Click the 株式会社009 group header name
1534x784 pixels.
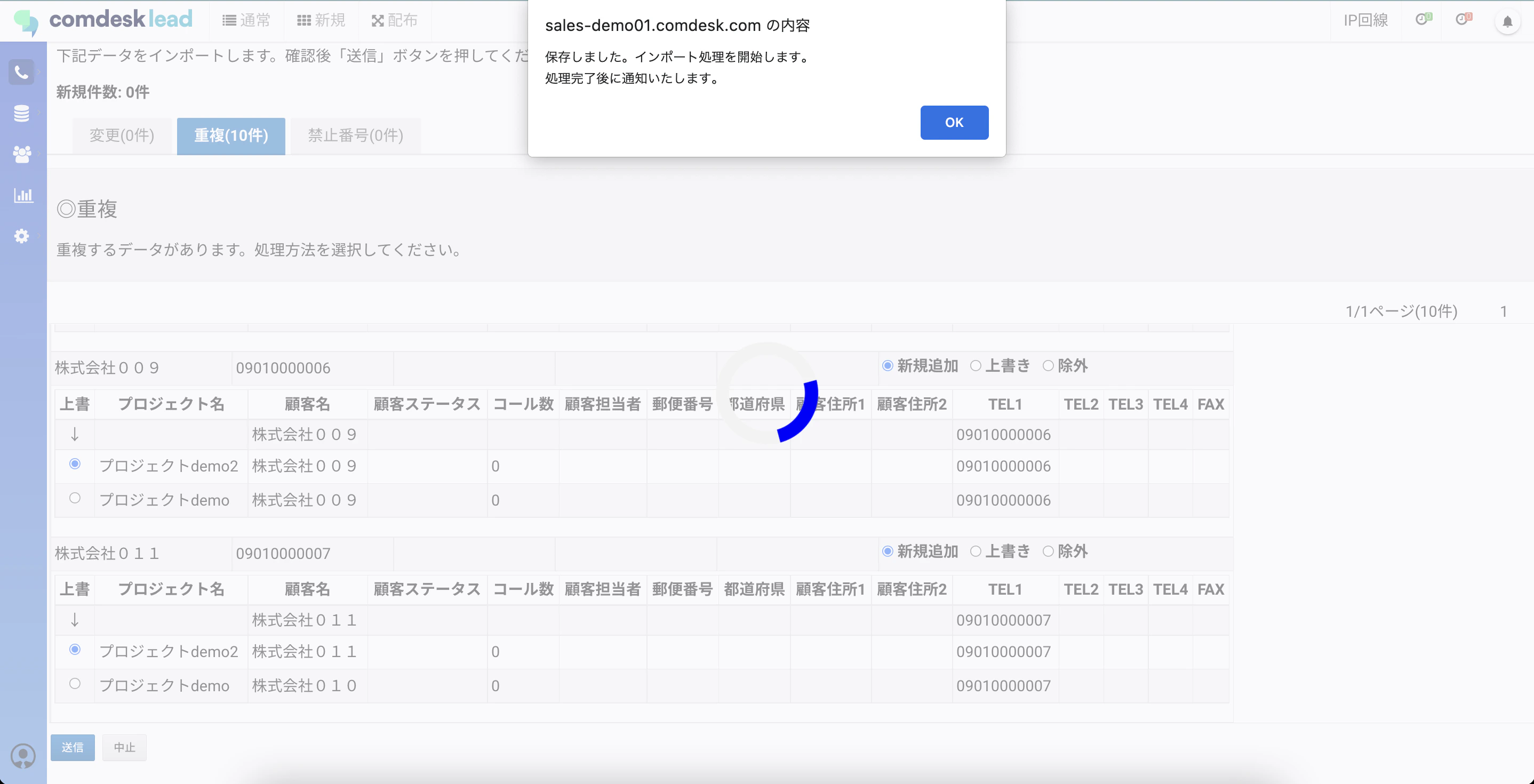coord(107,368)
